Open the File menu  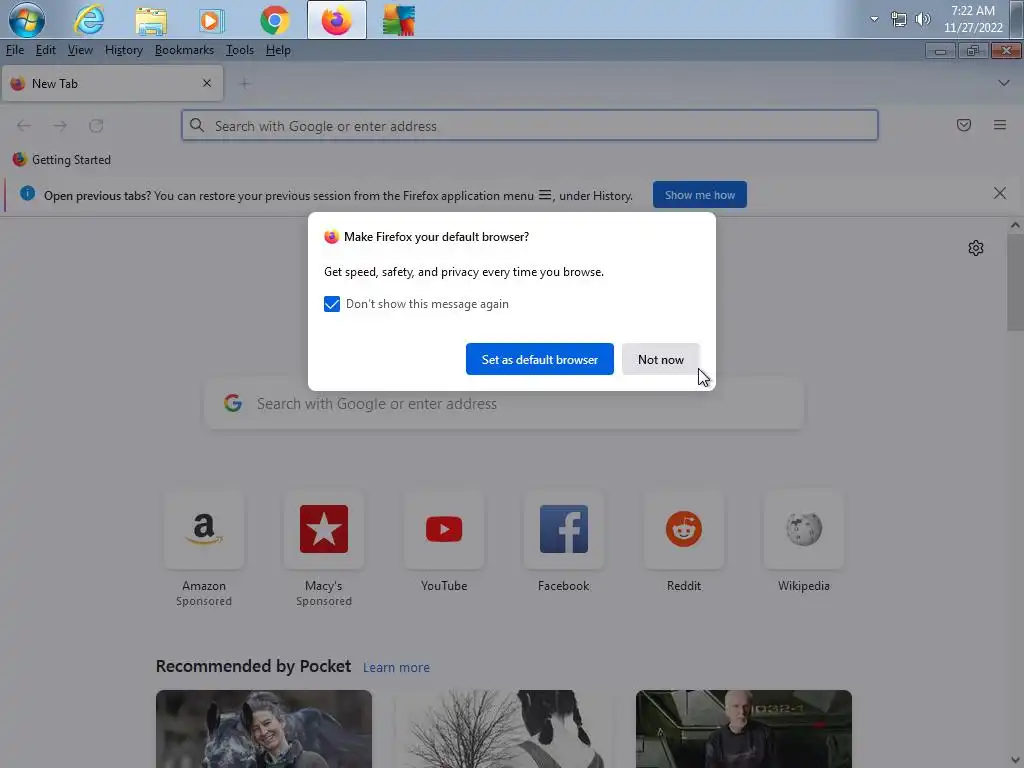coord(14,50)
